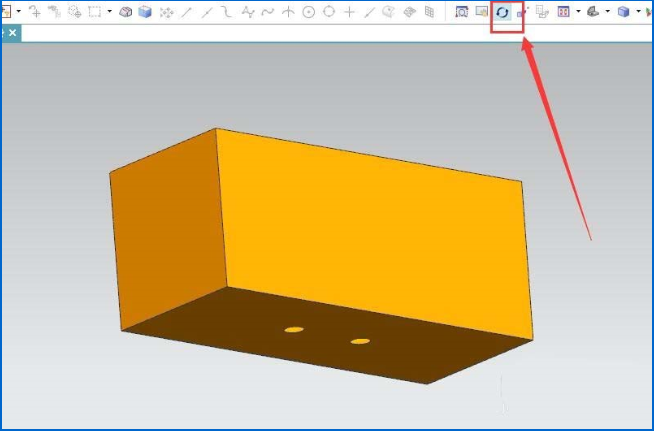Click the plus-shaped point icon
The width and height of the screenshot is (654, 432).
(x=349, y=12)
